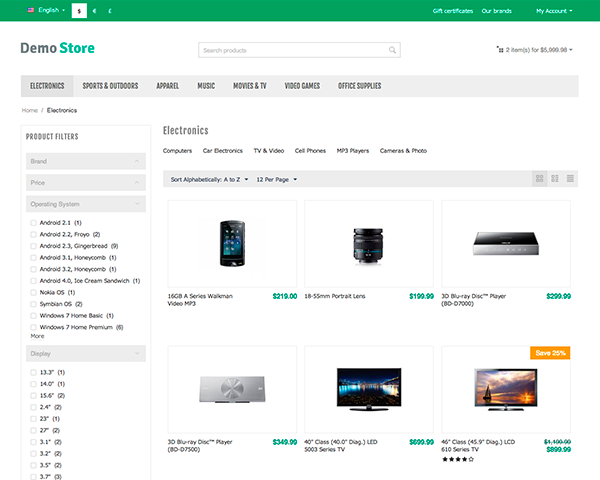Open the Office Supplies menu
600x480 pixels.
pyautogui.click(x=359, y=86)
